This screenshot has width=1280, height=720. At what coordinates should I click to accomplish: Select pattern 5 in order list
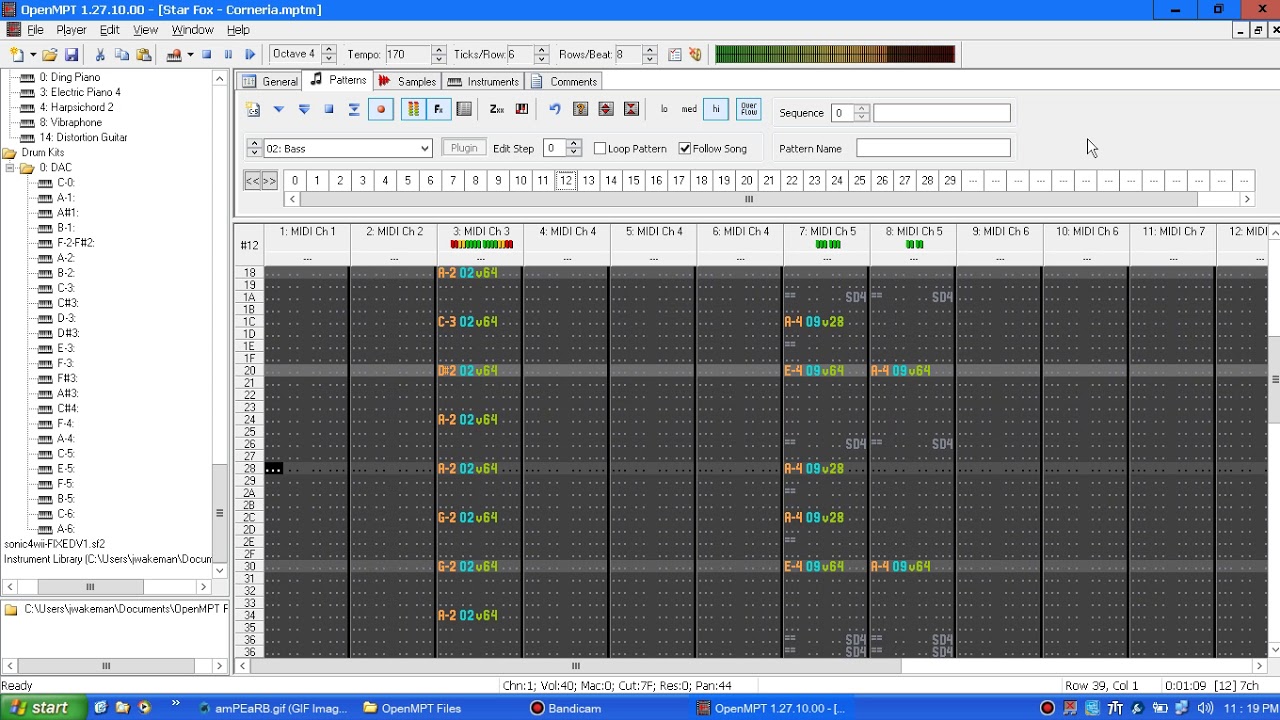point(408,181)
